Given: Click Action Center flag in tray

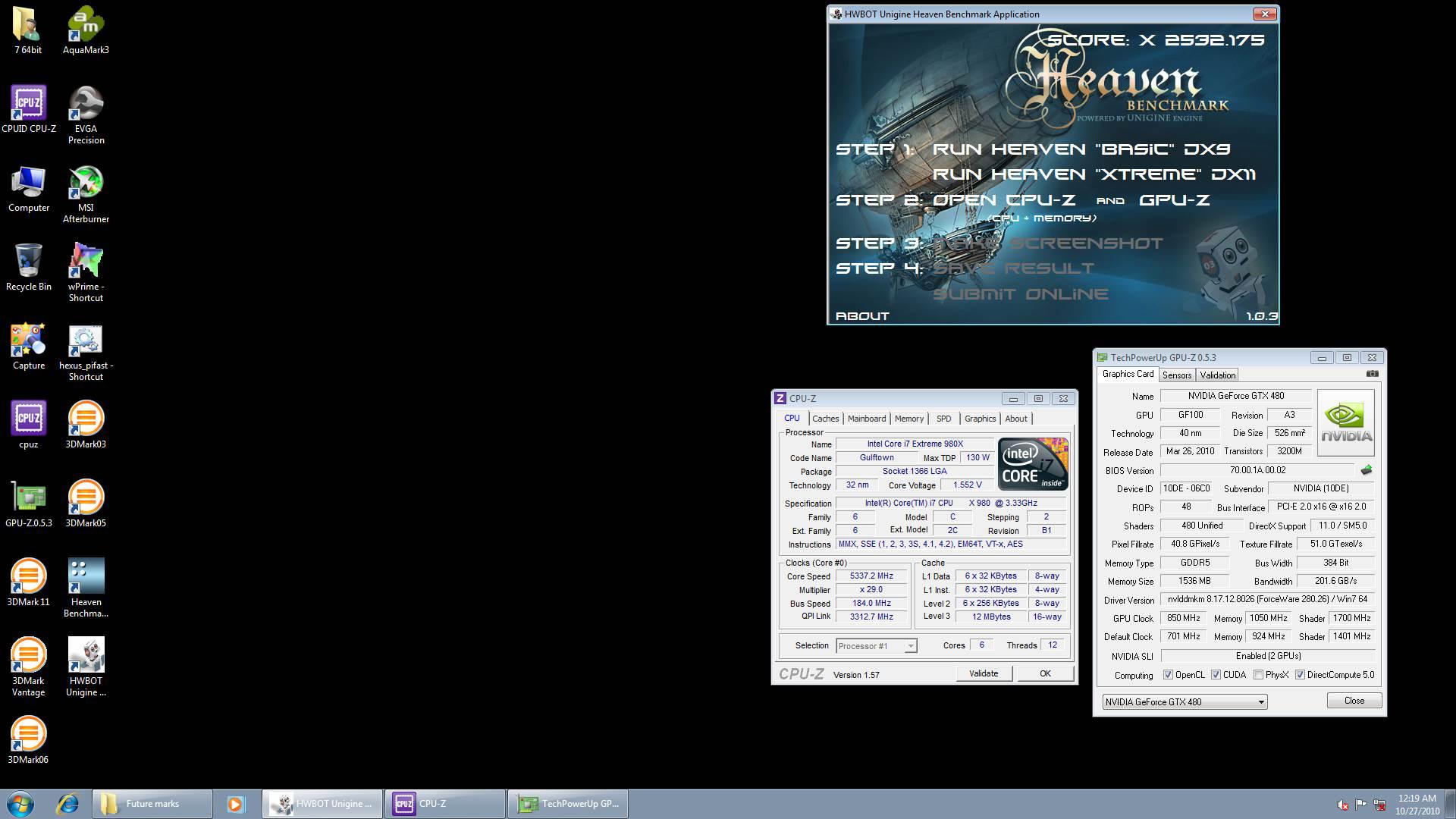Looking at the screenshot, I should point(1361,805).
